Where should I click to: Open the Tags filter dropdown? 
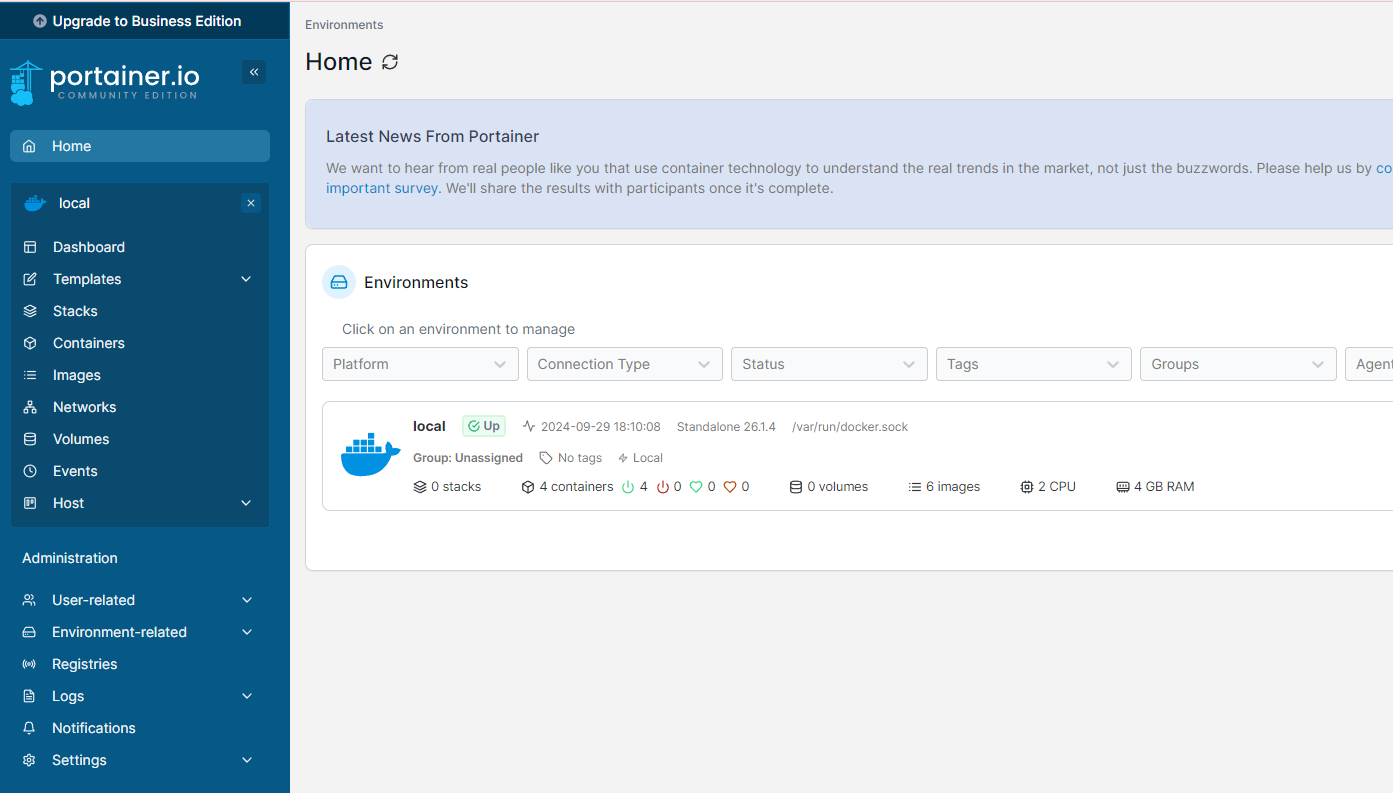pos(1034,364)
